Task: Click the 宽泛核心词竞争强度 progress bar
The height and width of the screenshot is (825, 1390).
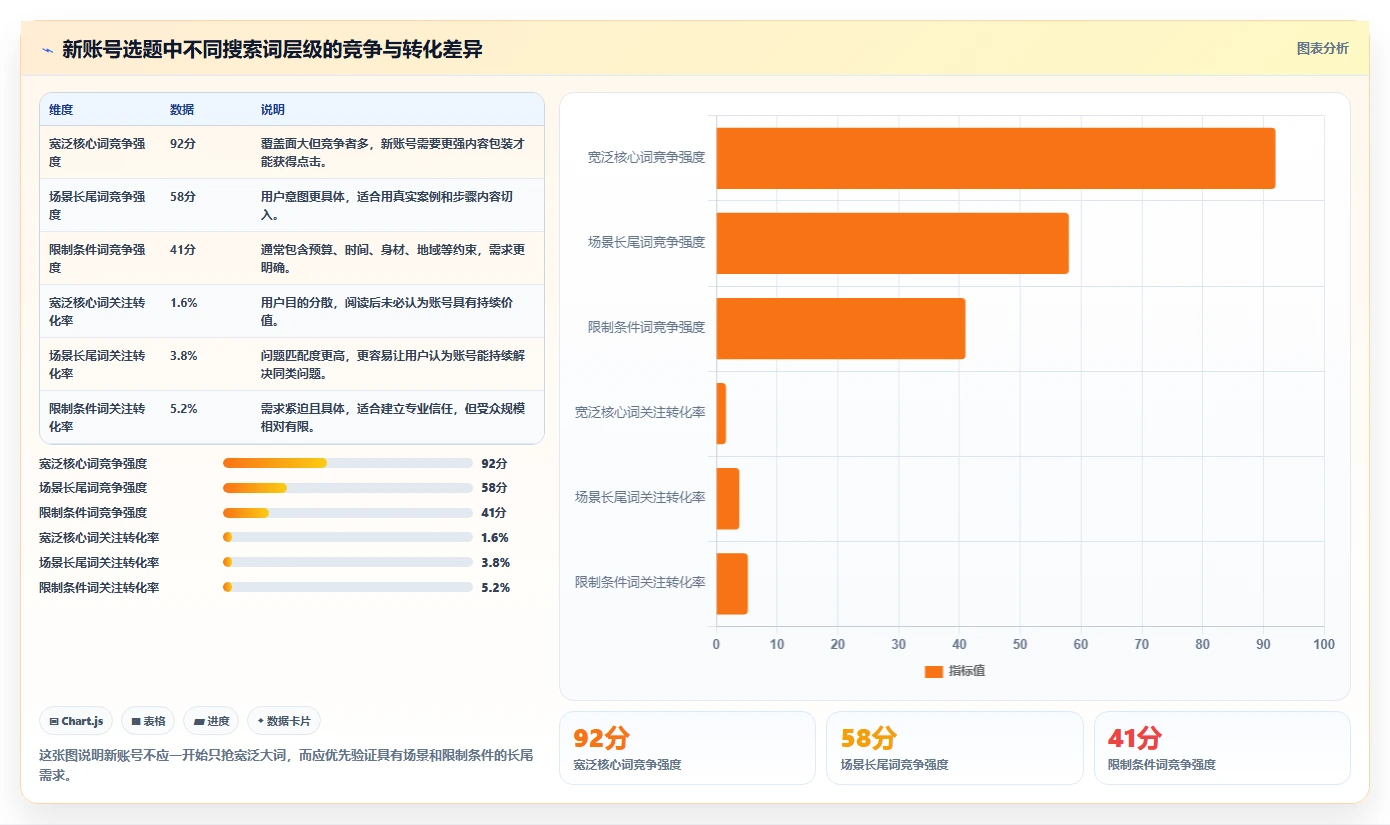Action: pos(348,463)
